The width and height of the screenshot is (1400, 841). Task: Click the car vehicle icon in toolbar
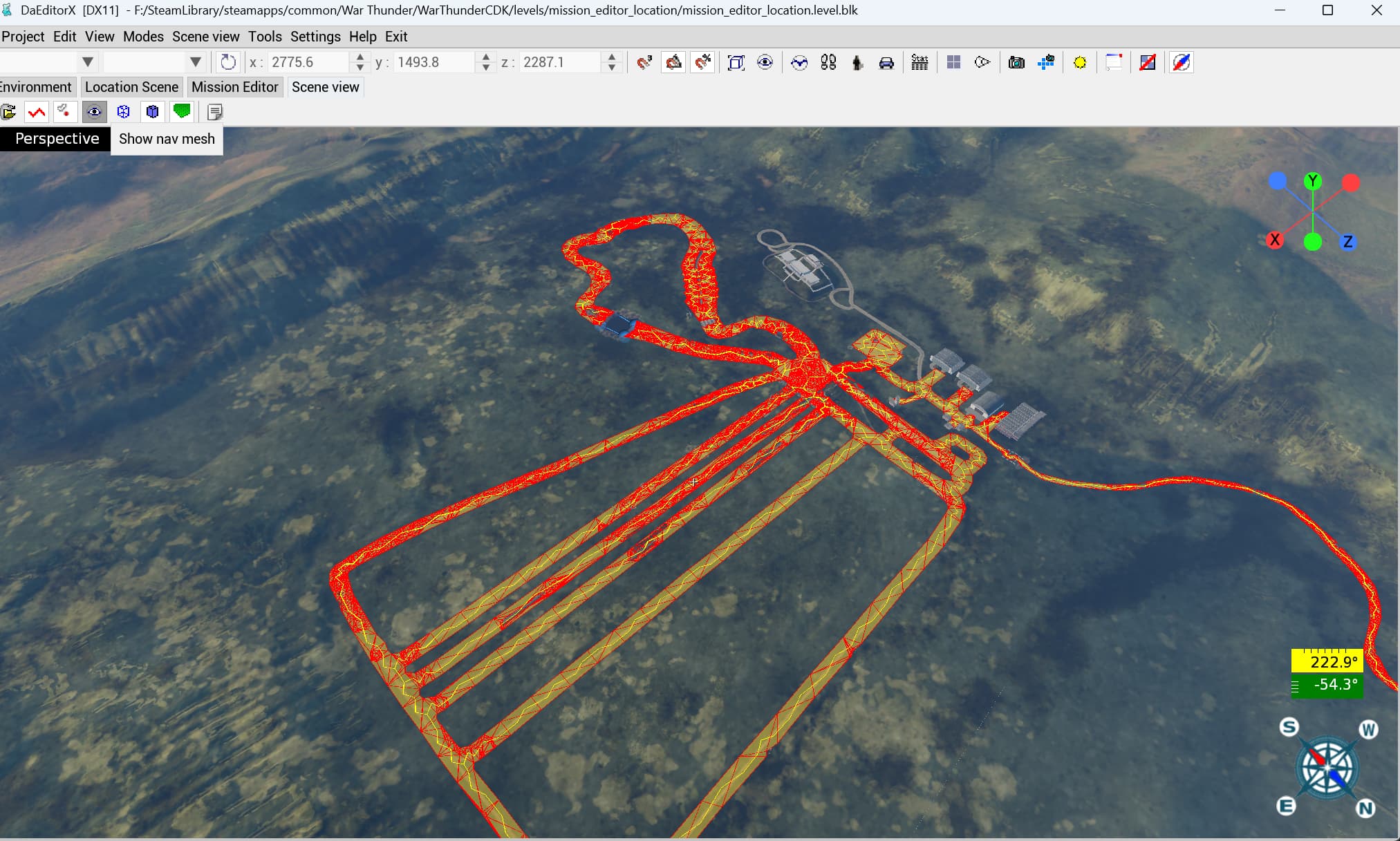click(x=886, y=63)
